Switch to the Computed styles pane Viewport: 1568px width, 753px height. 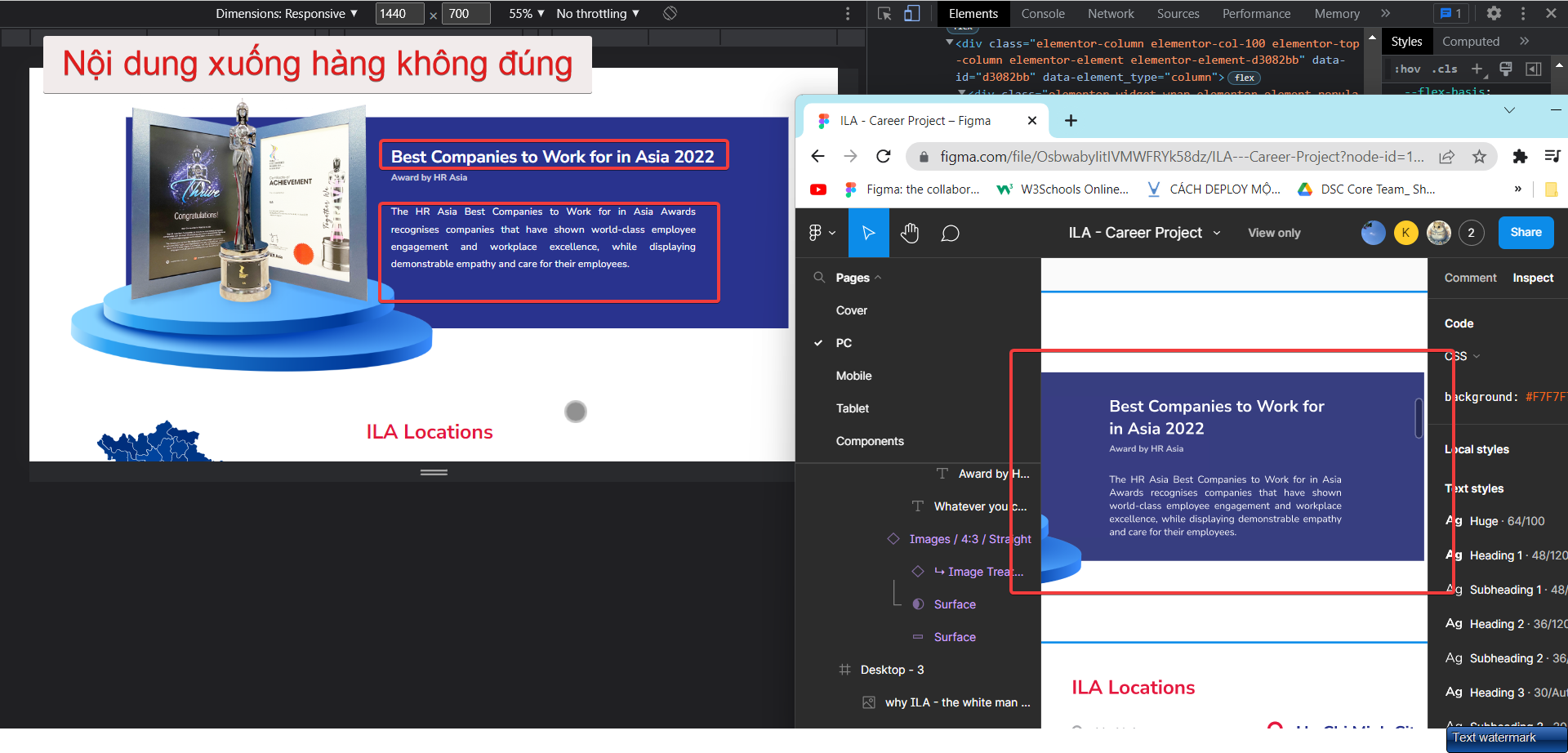[x=1471, y=42]
